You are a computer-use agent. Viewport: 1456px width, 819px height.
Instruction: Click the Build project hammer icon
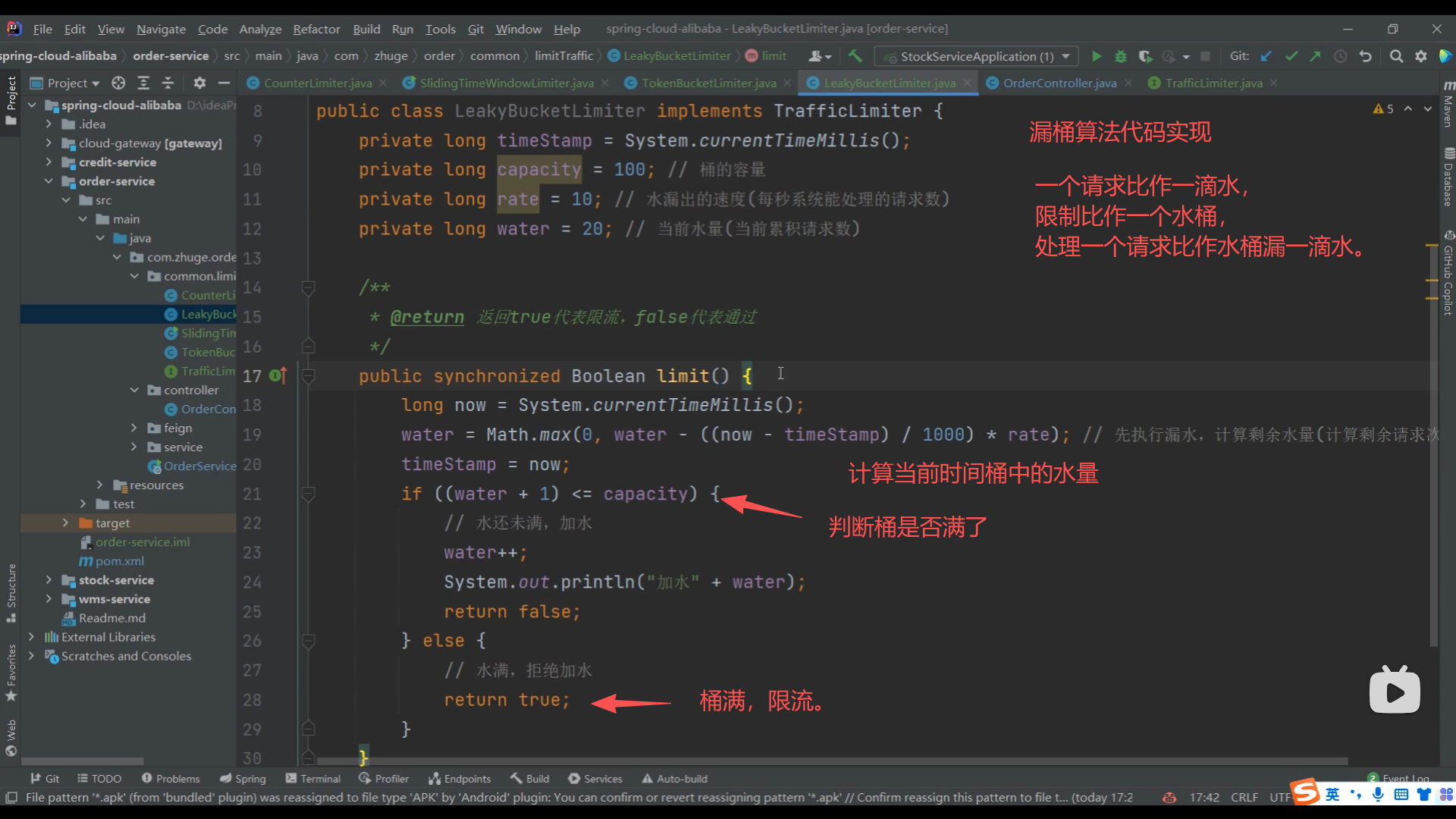(855, 56)
